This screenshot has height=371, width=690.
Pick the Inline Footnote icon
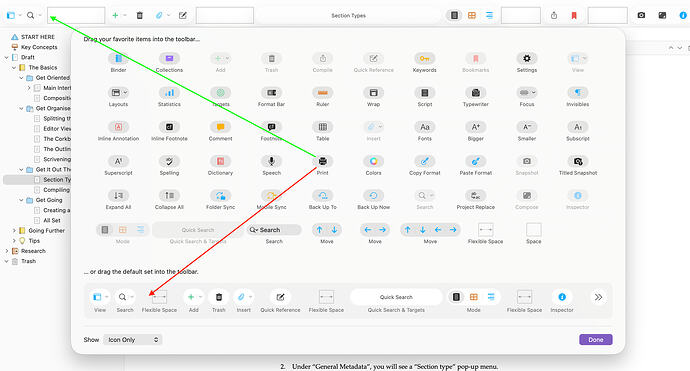[169, 127]
